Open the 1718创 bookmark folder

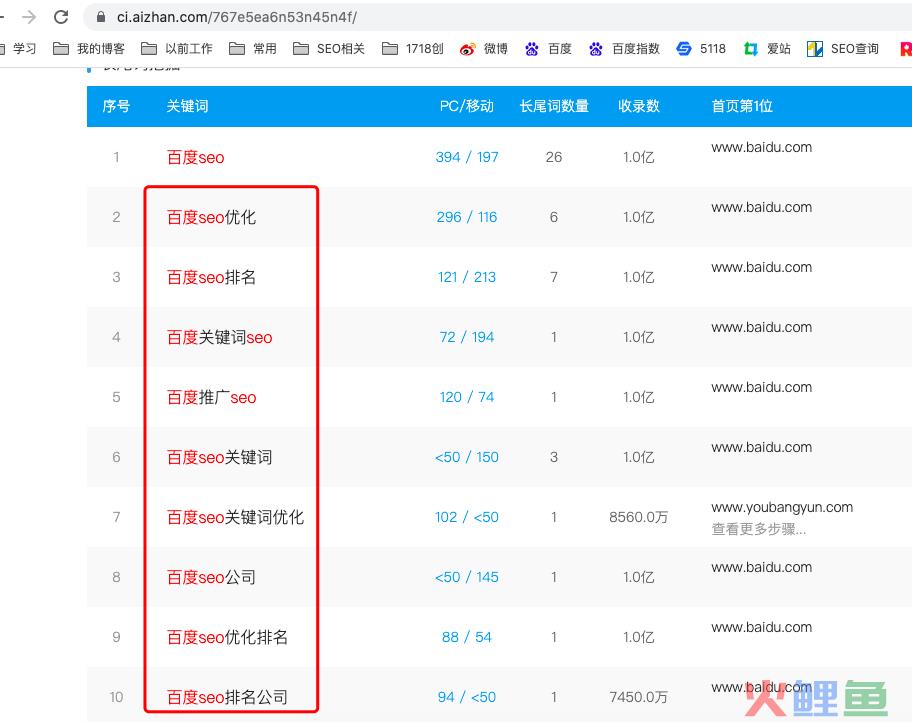412,48
